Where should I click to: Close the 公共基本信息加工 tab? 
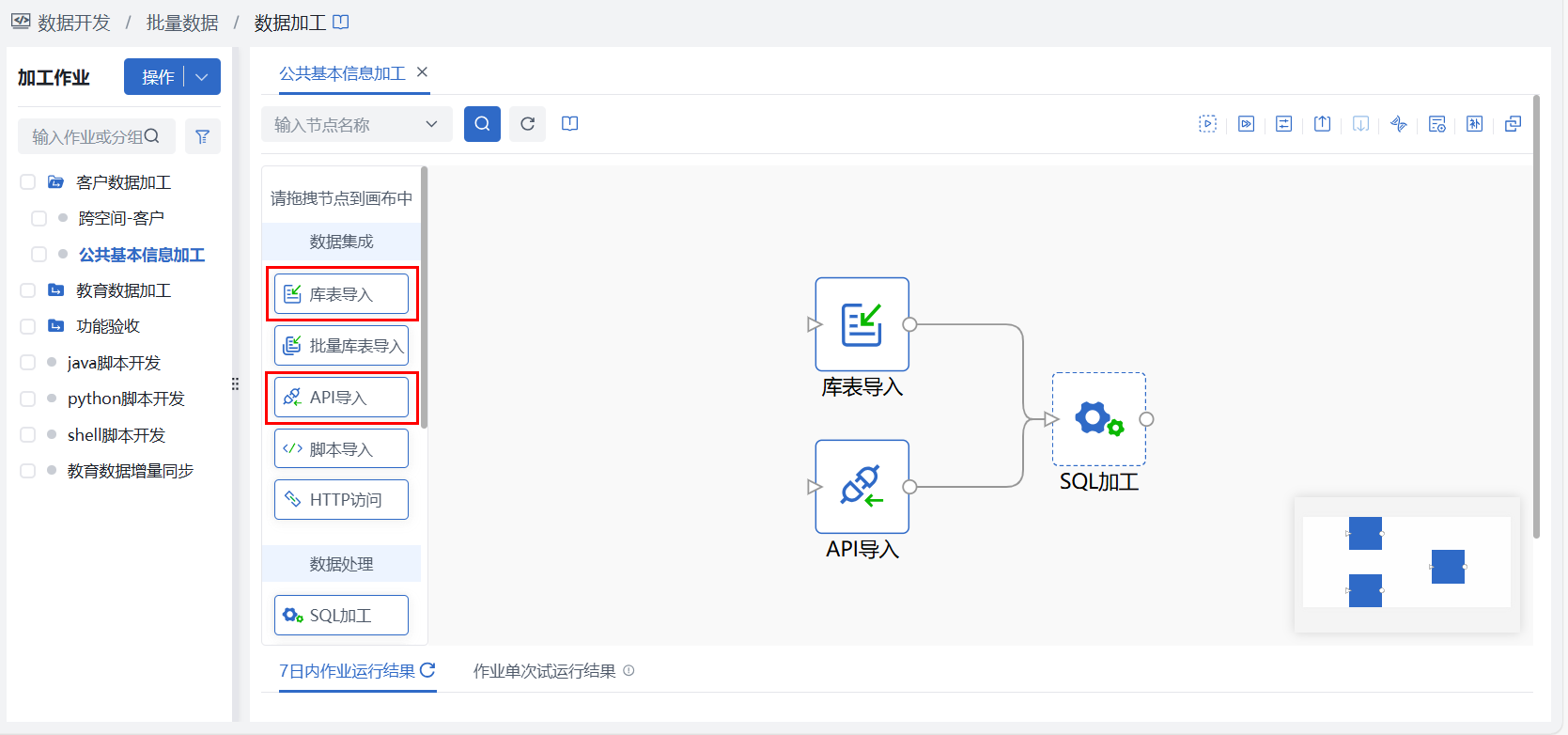coord(422,72)
